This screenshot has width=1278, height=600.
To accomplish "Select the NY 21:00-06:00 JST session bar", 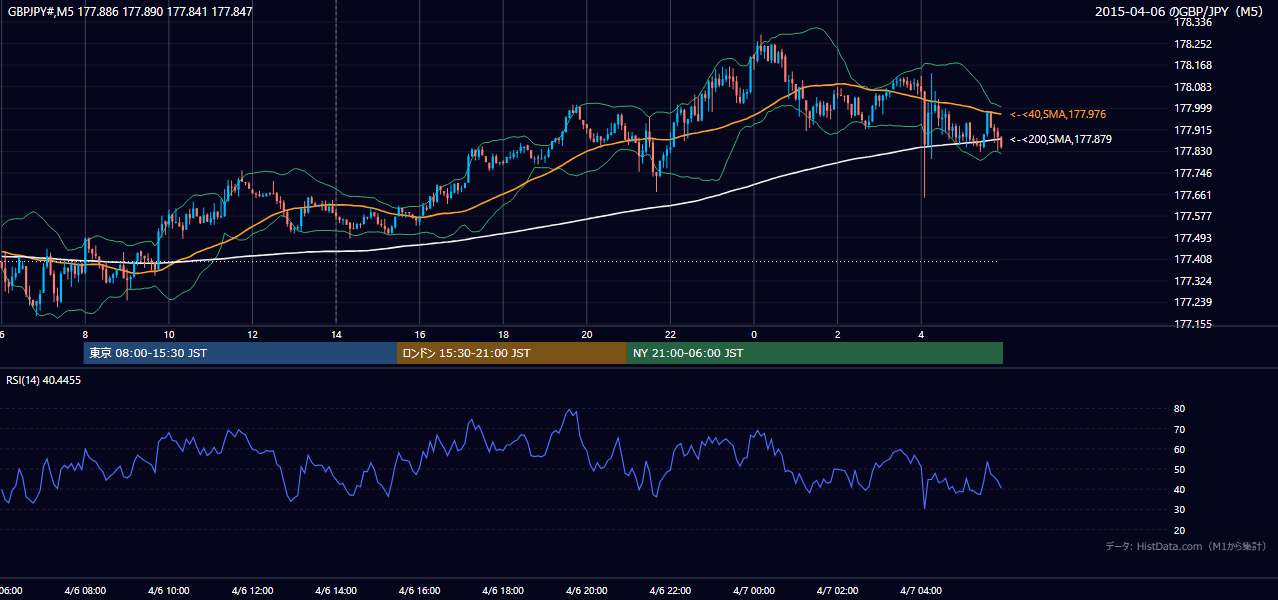I will (815, 353).
